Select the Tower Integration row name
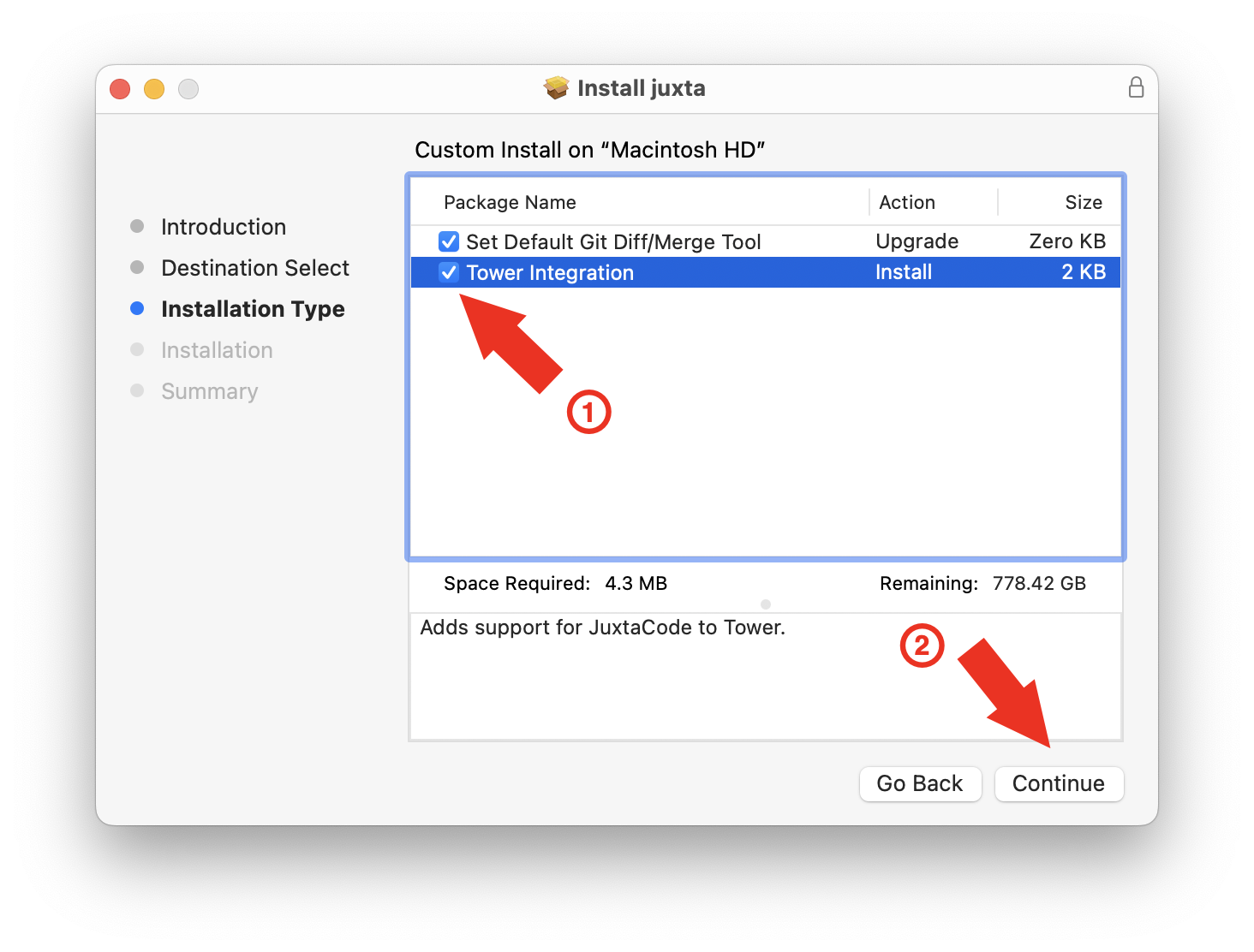The width and height of the screenshot is (1254, 952). pyautogui.click(x=550, y=272)
